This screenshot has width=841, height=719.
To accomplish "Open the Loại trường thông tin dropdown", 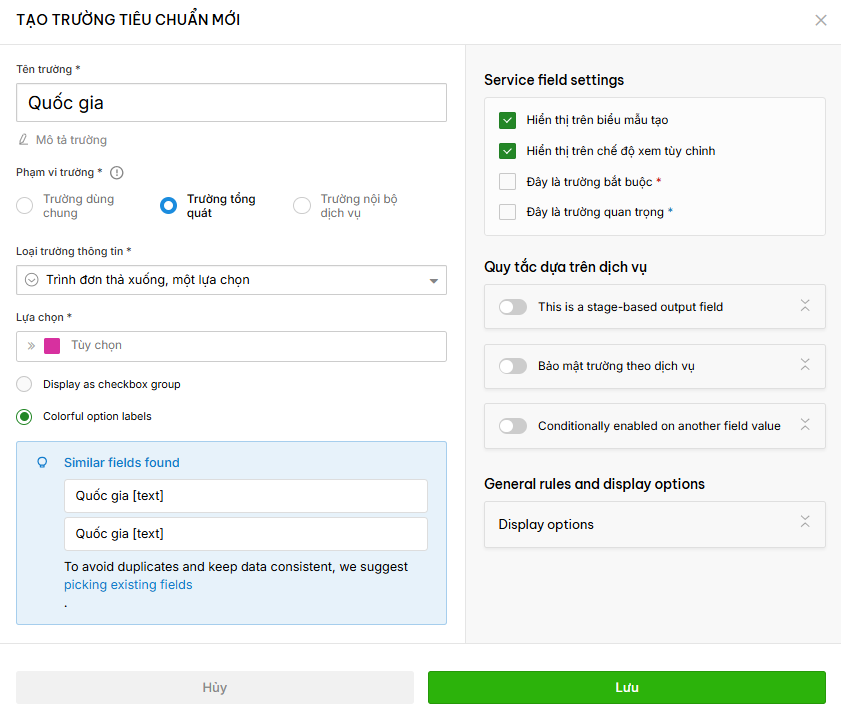I will point(231,280).
